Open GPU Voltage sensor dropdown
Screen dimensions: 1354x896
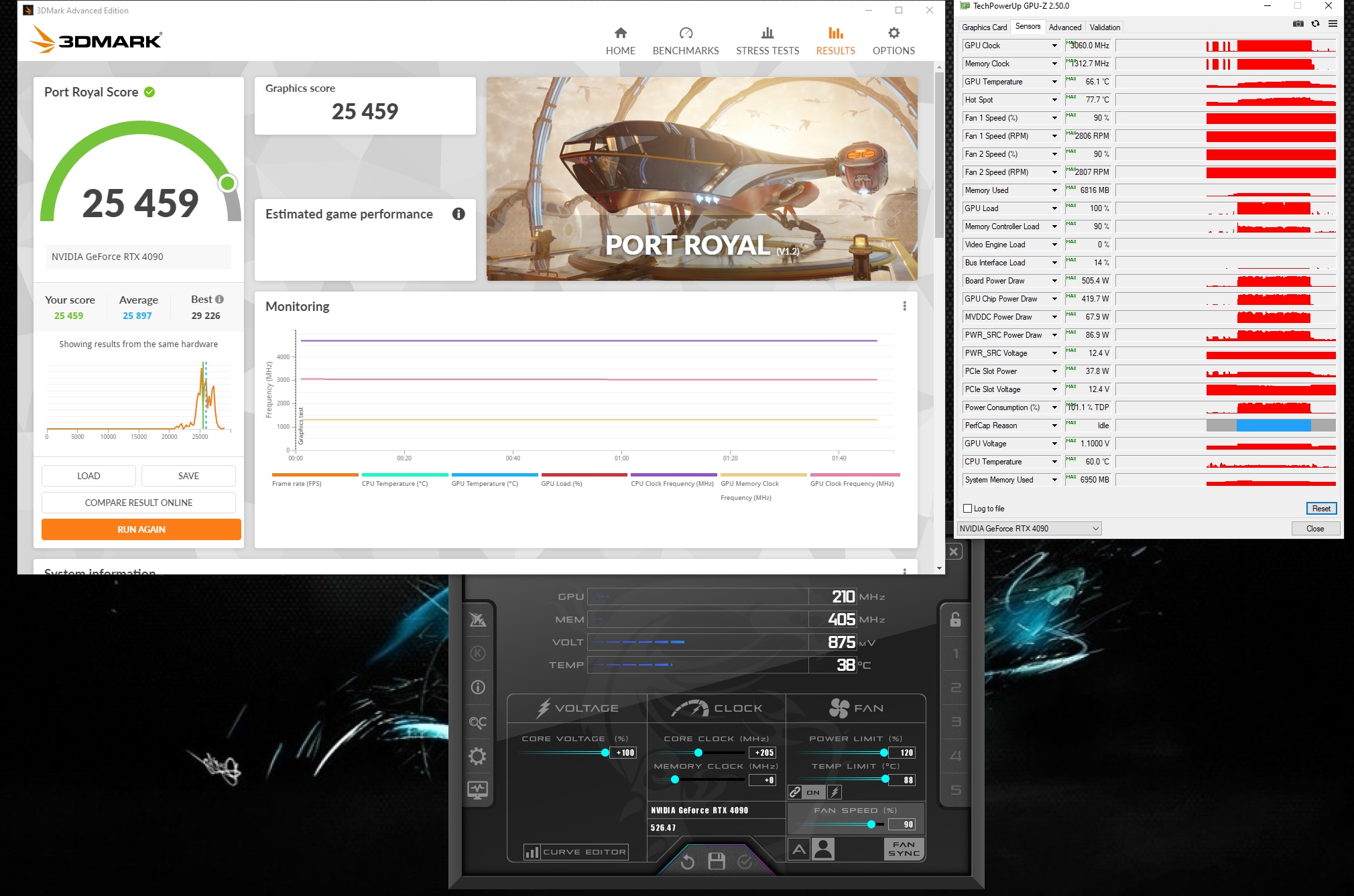coord(1054,444)
